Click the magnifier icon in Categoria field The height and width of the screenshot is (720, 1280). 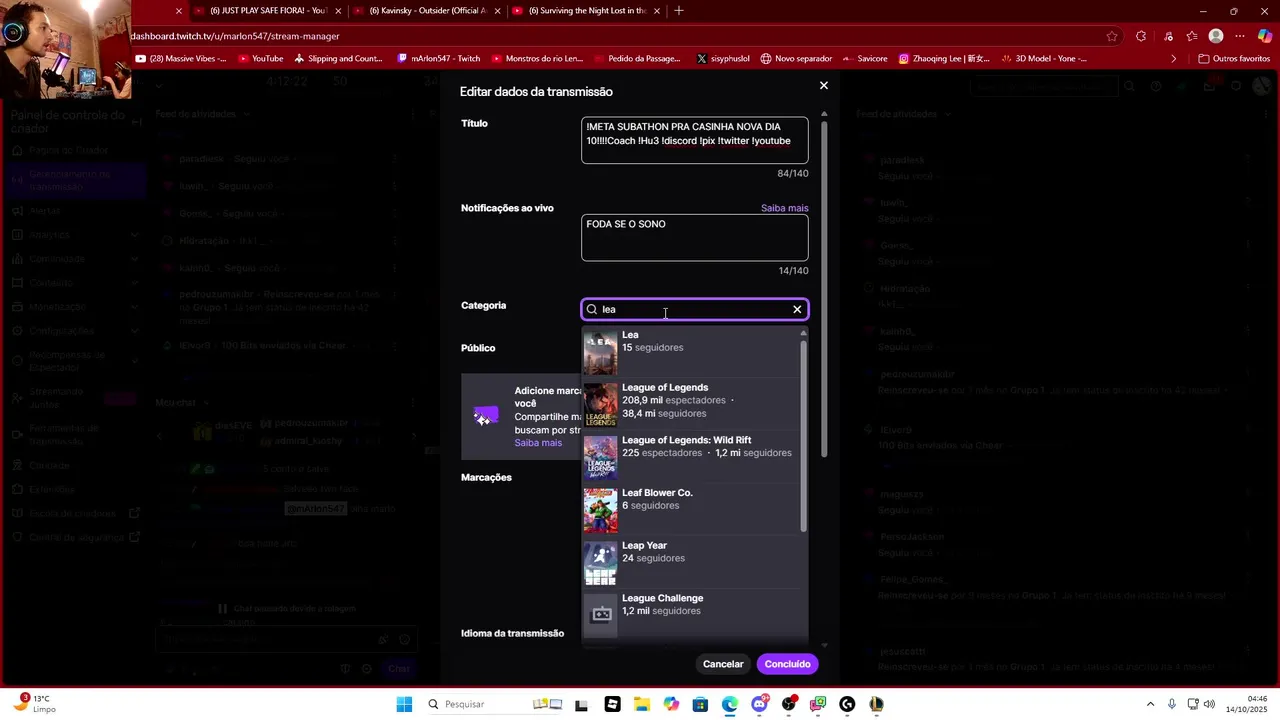592,309
